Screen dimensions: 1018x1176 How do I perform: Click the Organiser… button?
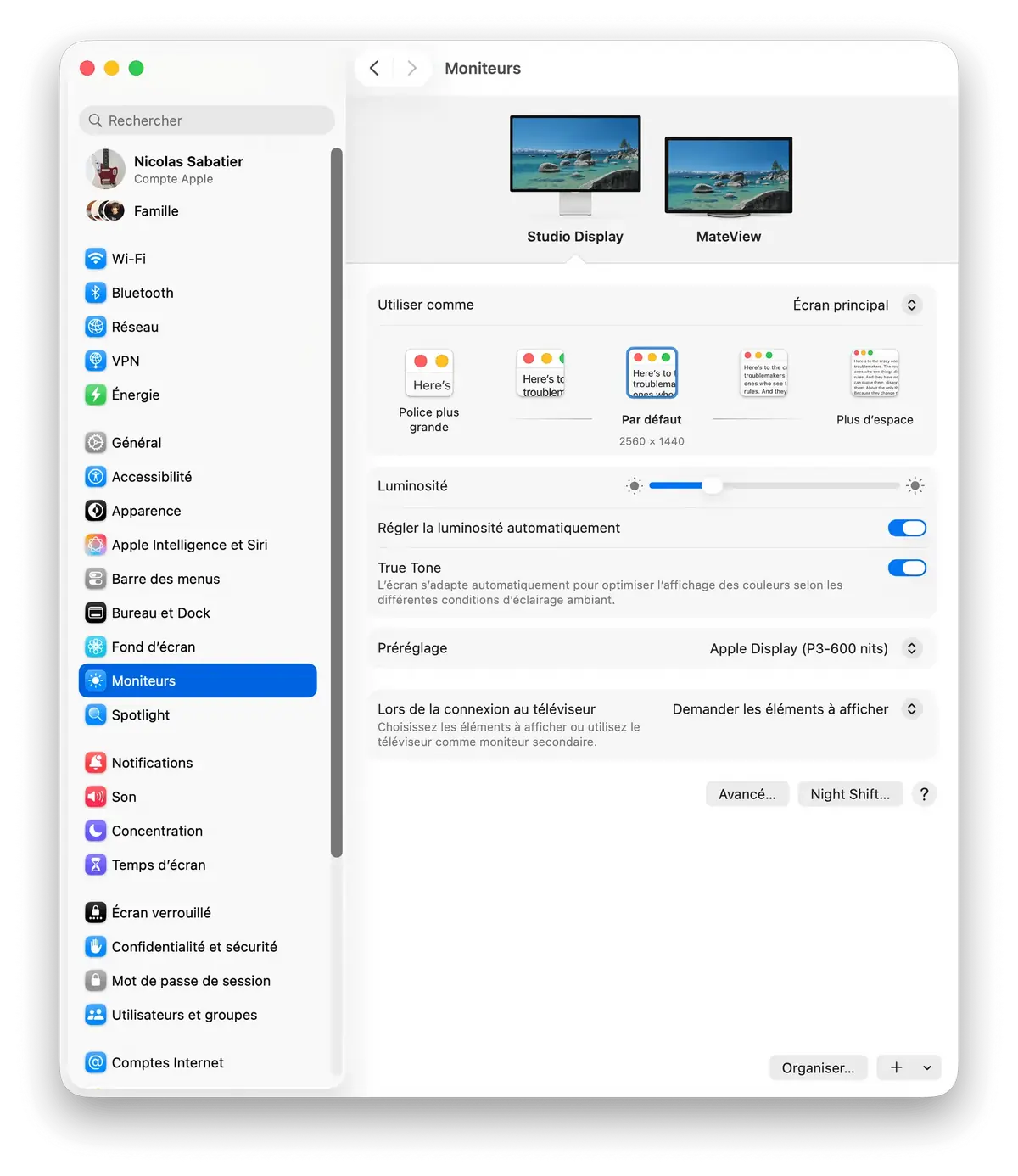coord(818,1067)
